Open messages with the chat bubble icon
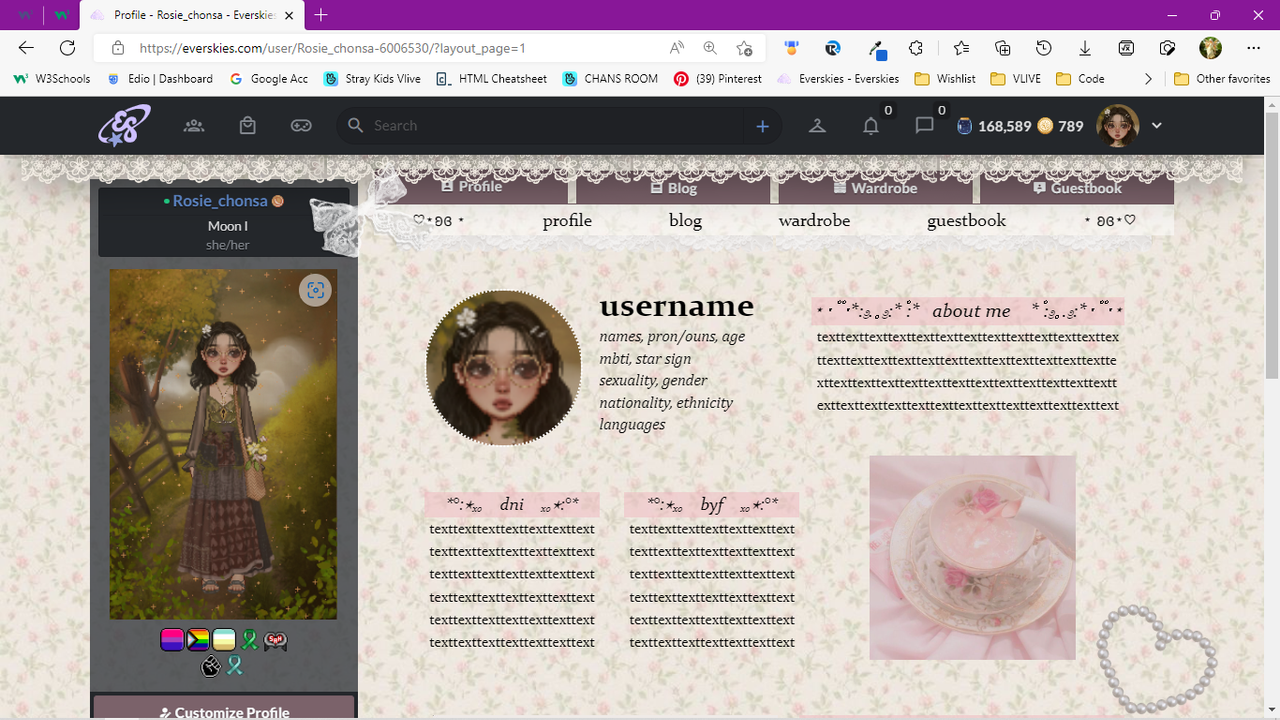 [925, 125]
